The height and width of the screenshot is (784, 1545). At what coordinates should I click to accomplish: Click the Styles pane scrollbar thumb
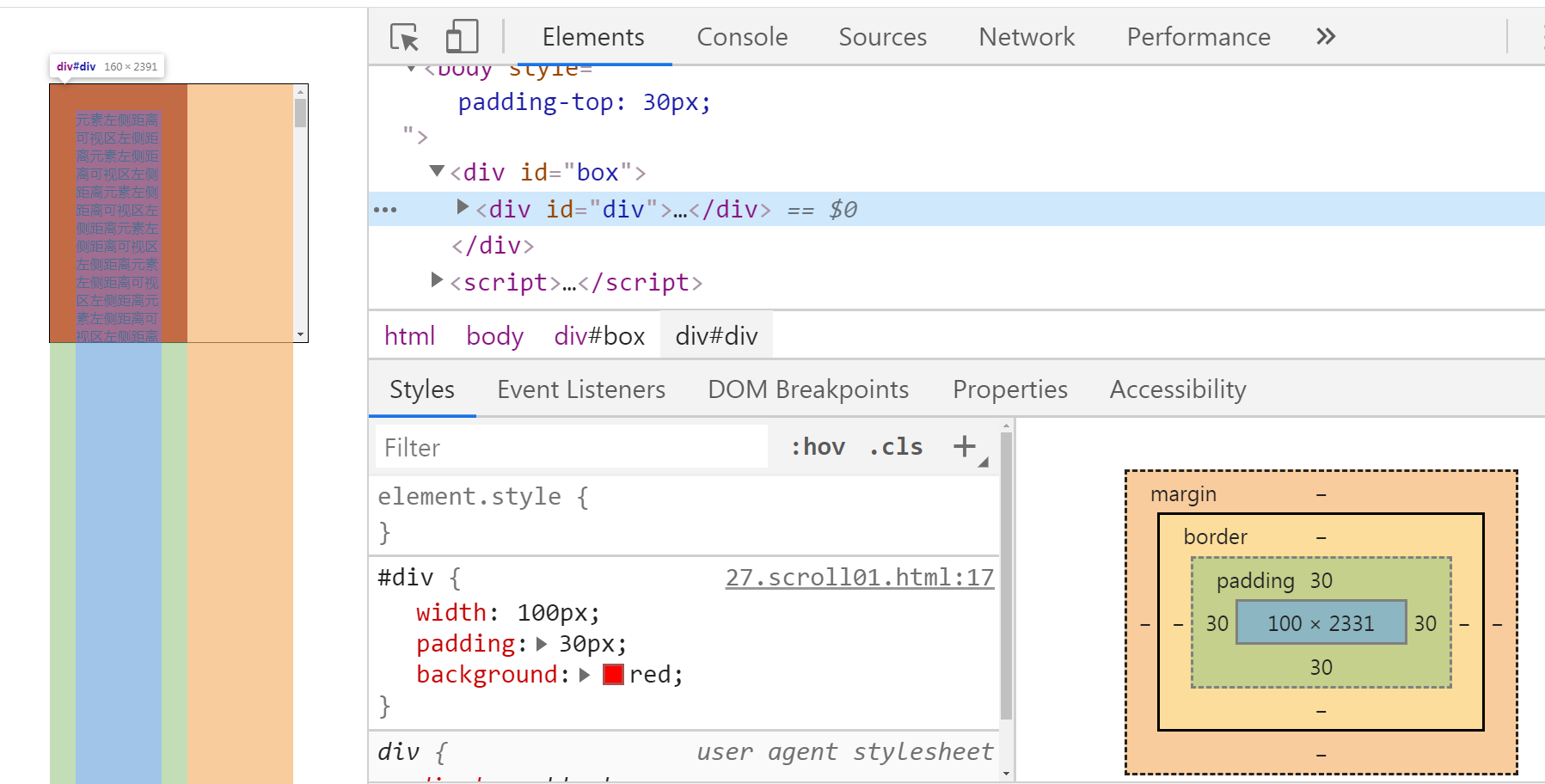[x=1006, y=575]
